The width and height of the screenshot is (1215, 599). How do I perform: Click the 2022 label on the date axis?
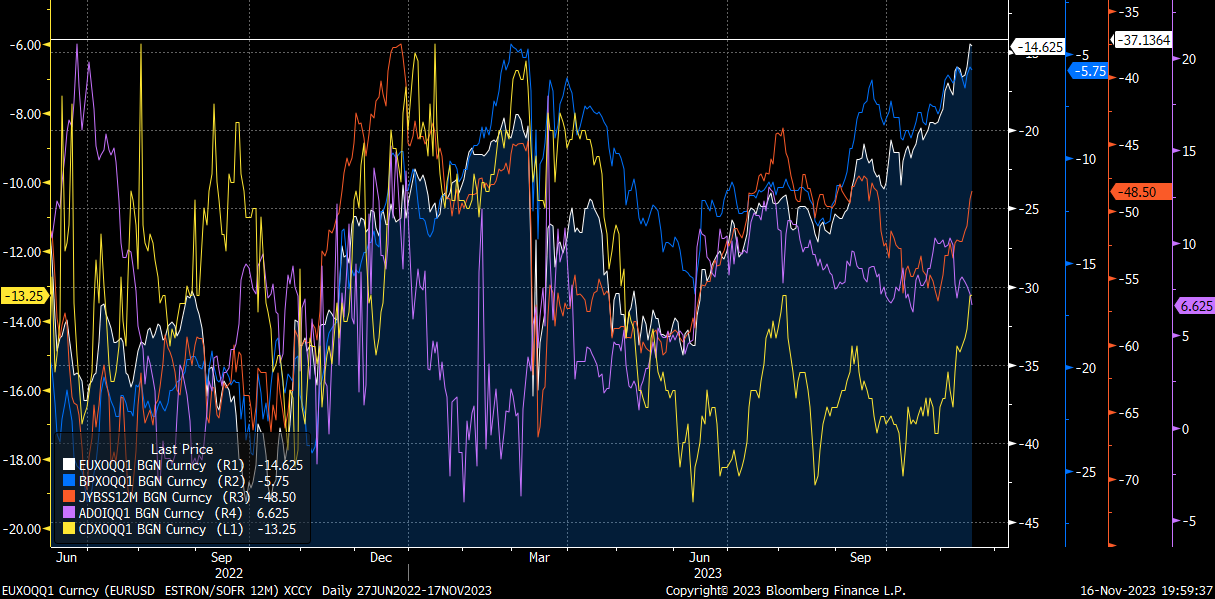point(227,574)
